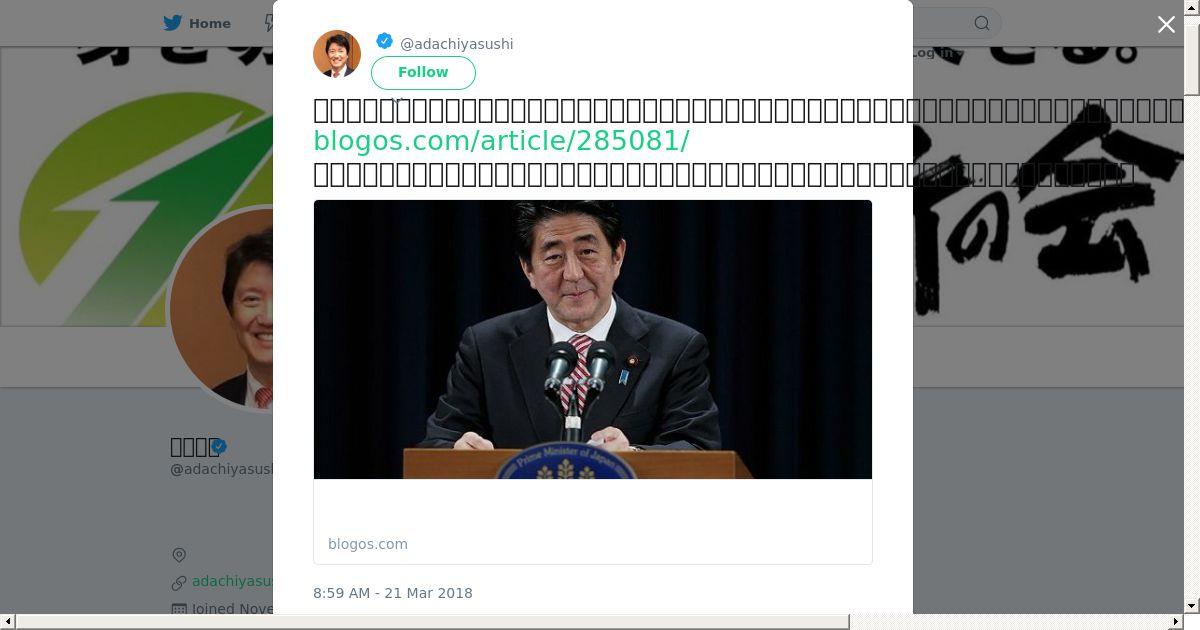Click the search magnifier icon
1200x630 pixels.
(982, 23)
